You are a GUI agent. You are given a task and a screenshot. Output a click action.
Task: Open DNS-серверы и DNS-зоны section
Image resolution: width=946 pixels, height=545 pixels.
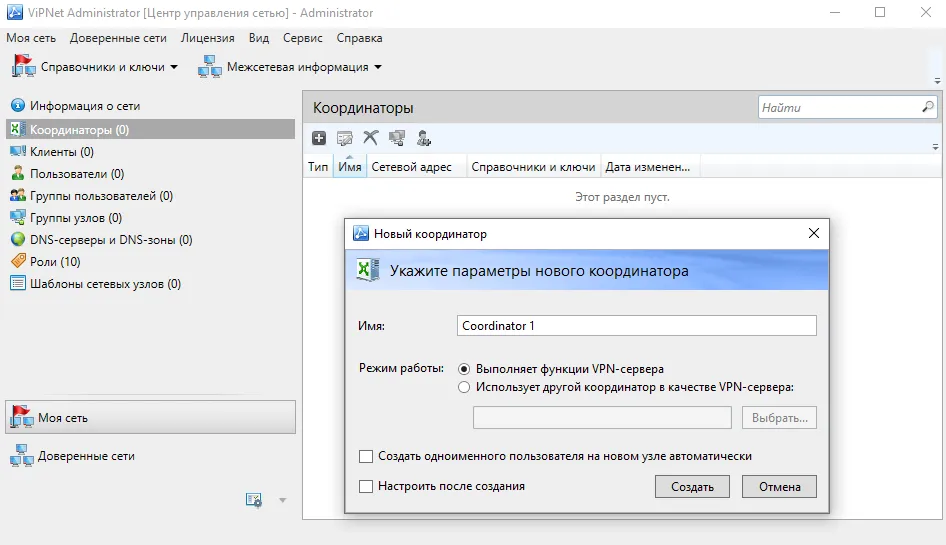pyautogui.click(x=102, y=240)
